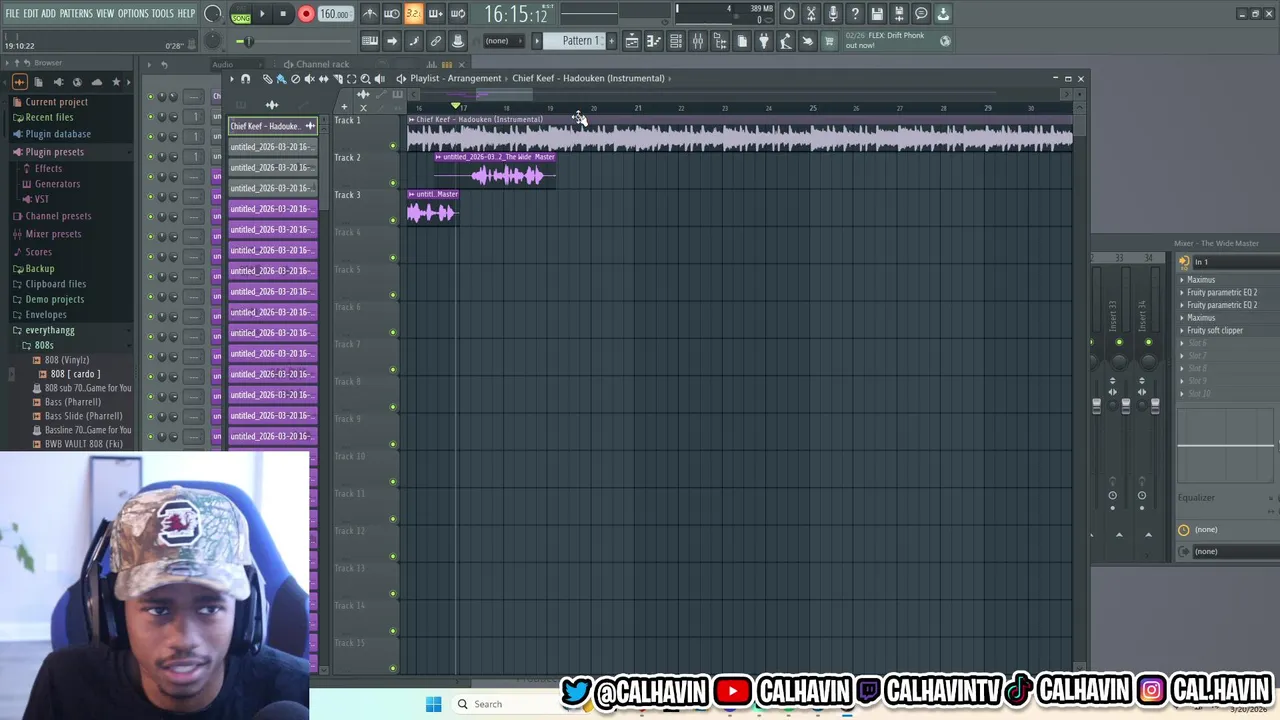
Task: Click the question mark help icon
Action: [855, 14]
